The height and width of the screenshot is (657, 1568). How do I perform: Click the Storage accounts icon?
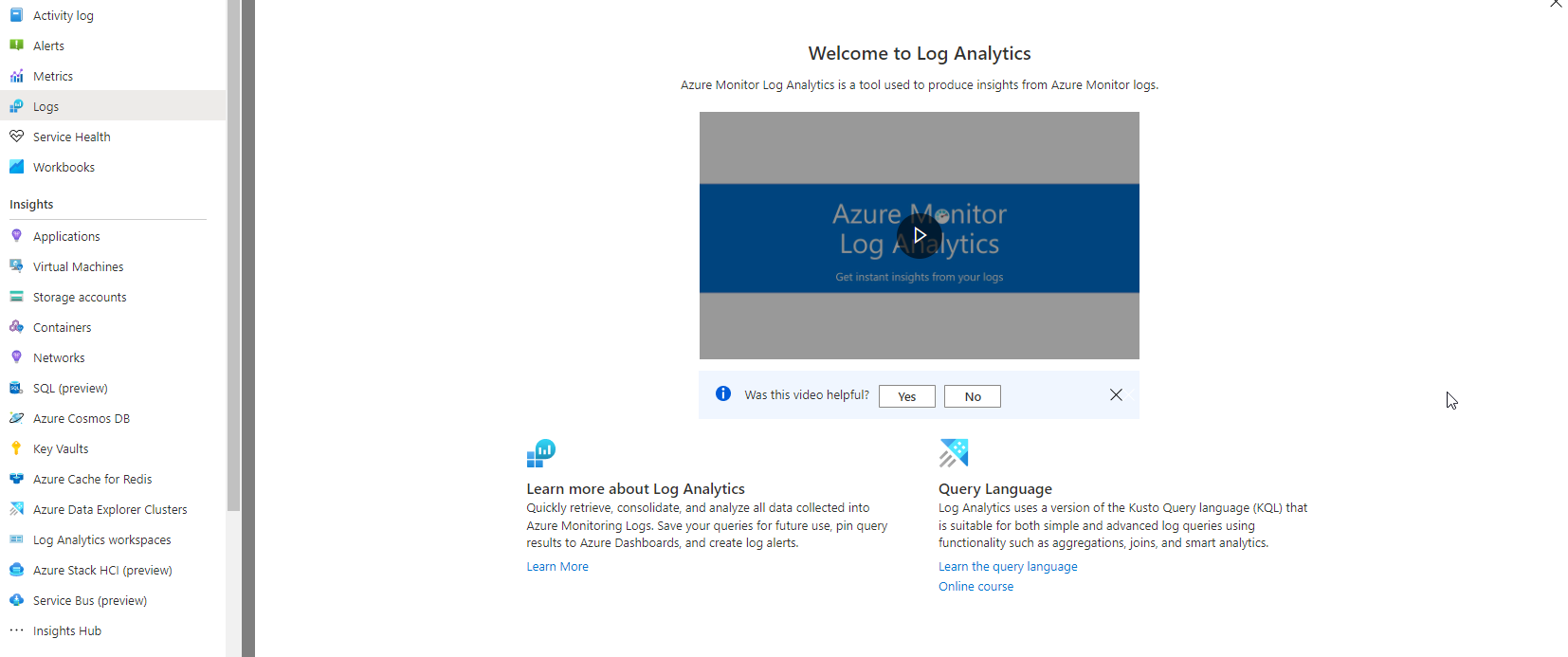[x=16, y=297]
